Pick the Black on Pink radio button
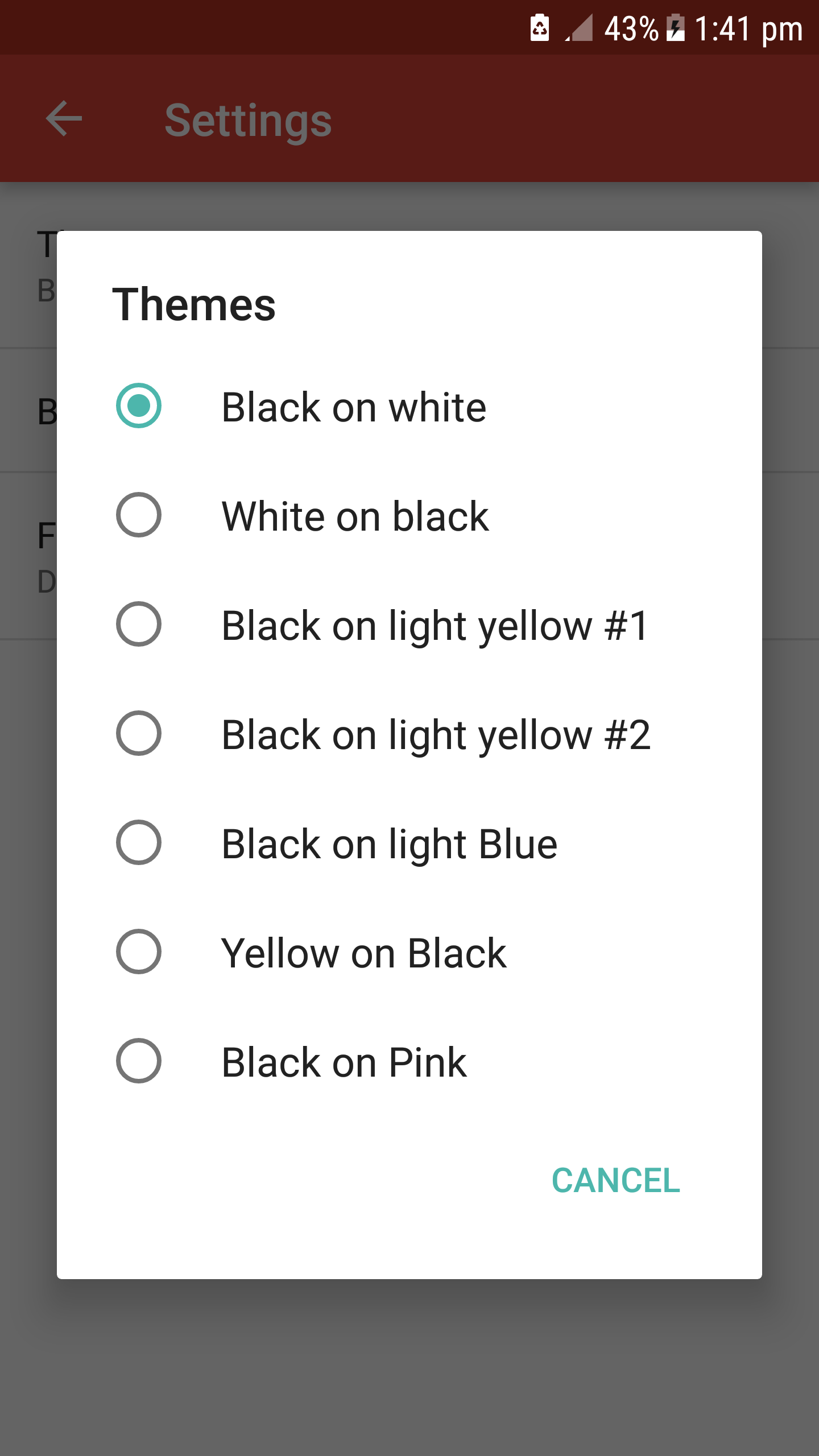Viewport: 819px width, 1456px height. (x=139, y=1061)
